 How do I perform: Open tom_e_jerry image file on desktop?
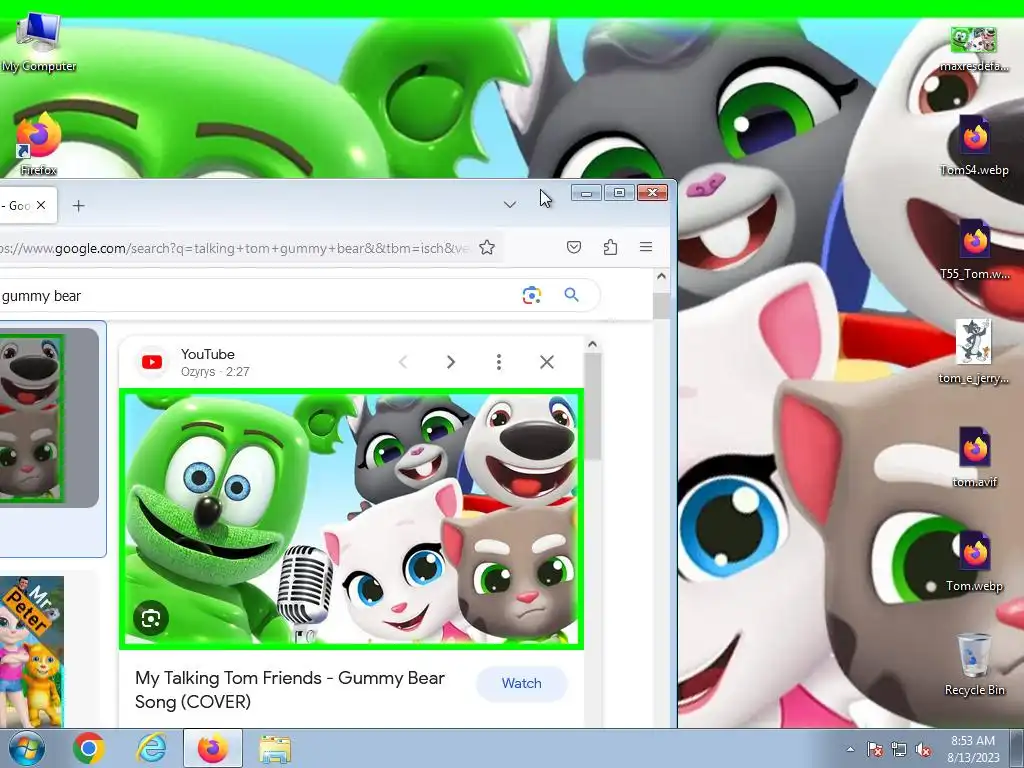[x=974, y=353]
